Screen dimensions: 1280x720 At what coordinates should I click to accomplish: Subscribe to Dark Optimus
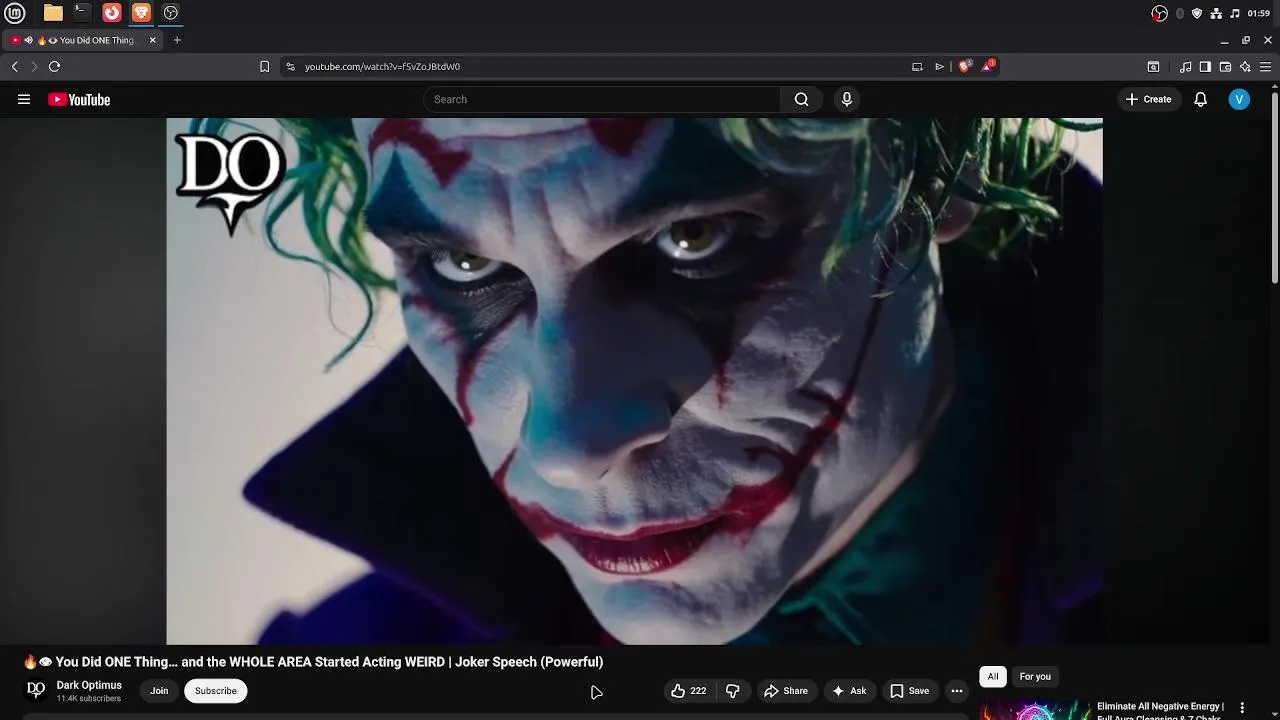pos(215,691)
